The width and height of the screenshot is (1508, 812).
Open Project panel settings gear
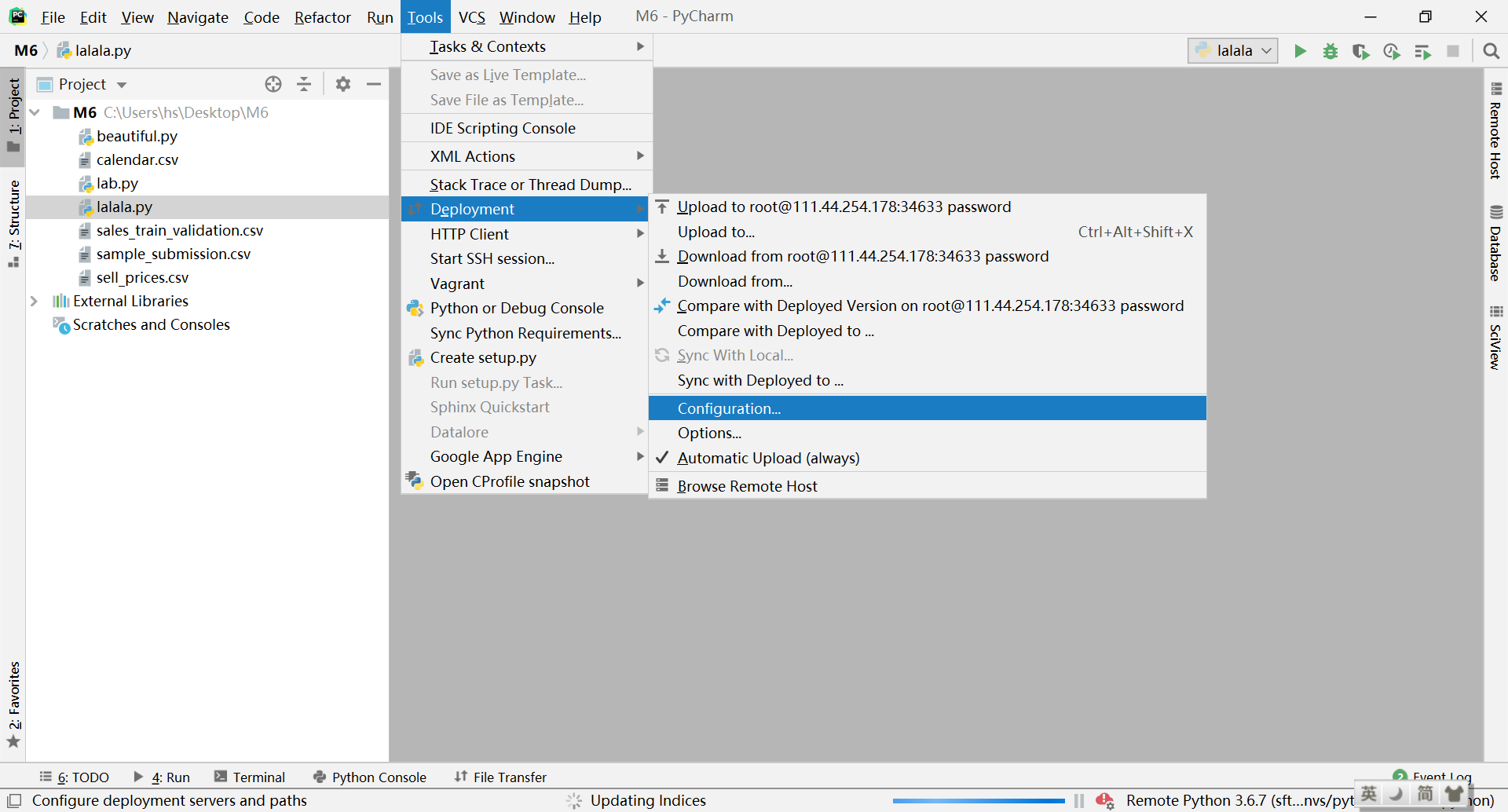point(343,84)
